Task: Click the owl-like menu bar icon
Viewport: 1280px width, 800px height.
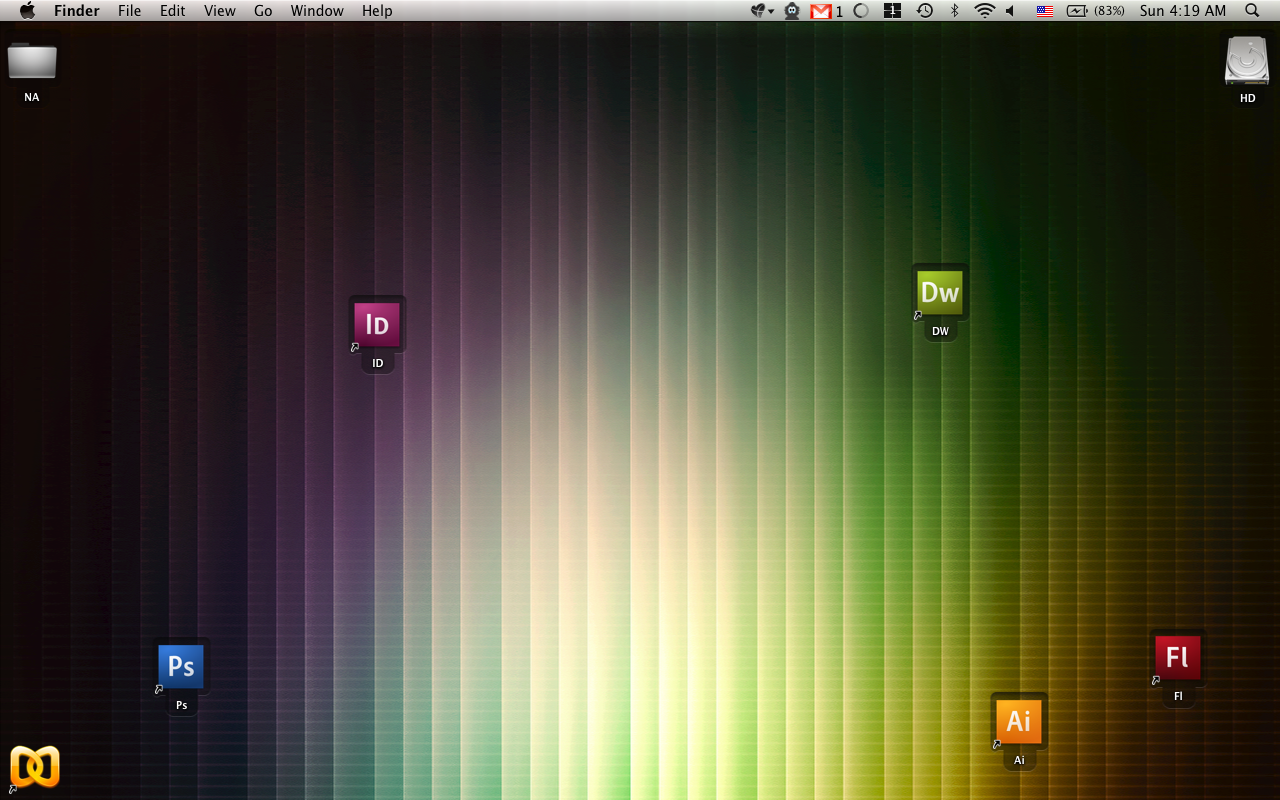Action: tap(792, 11)
